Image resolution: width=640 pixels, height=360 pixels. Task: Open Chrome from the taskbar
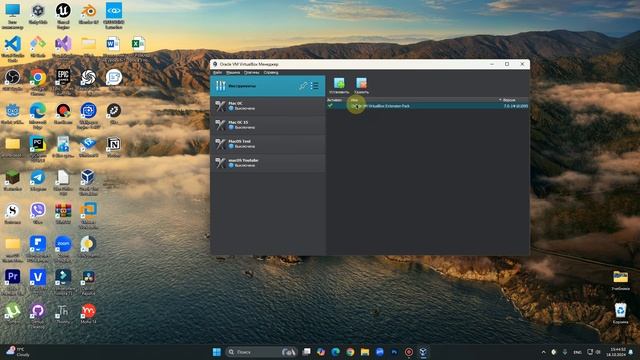coord(350,352)
